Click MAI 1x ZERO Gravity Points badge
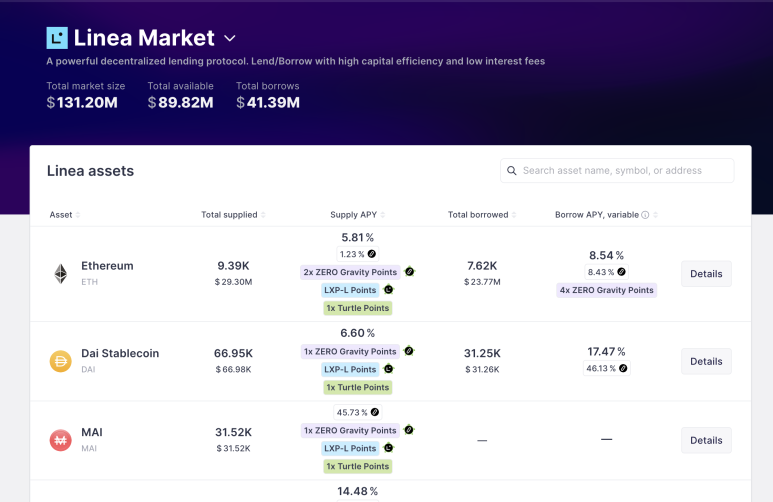773x502 pixels. 350,430
